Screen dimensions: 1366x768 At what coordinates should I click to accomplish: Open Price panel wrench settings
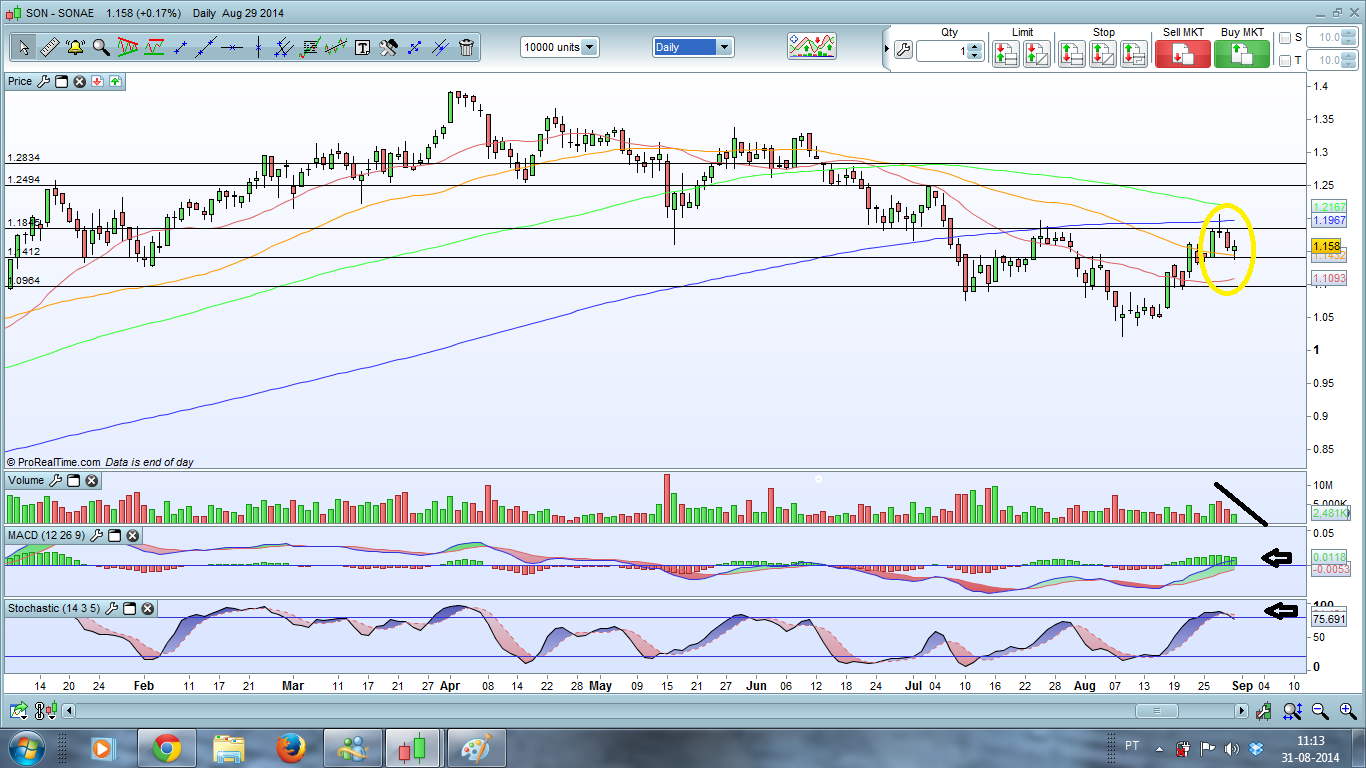pos(43,81)
